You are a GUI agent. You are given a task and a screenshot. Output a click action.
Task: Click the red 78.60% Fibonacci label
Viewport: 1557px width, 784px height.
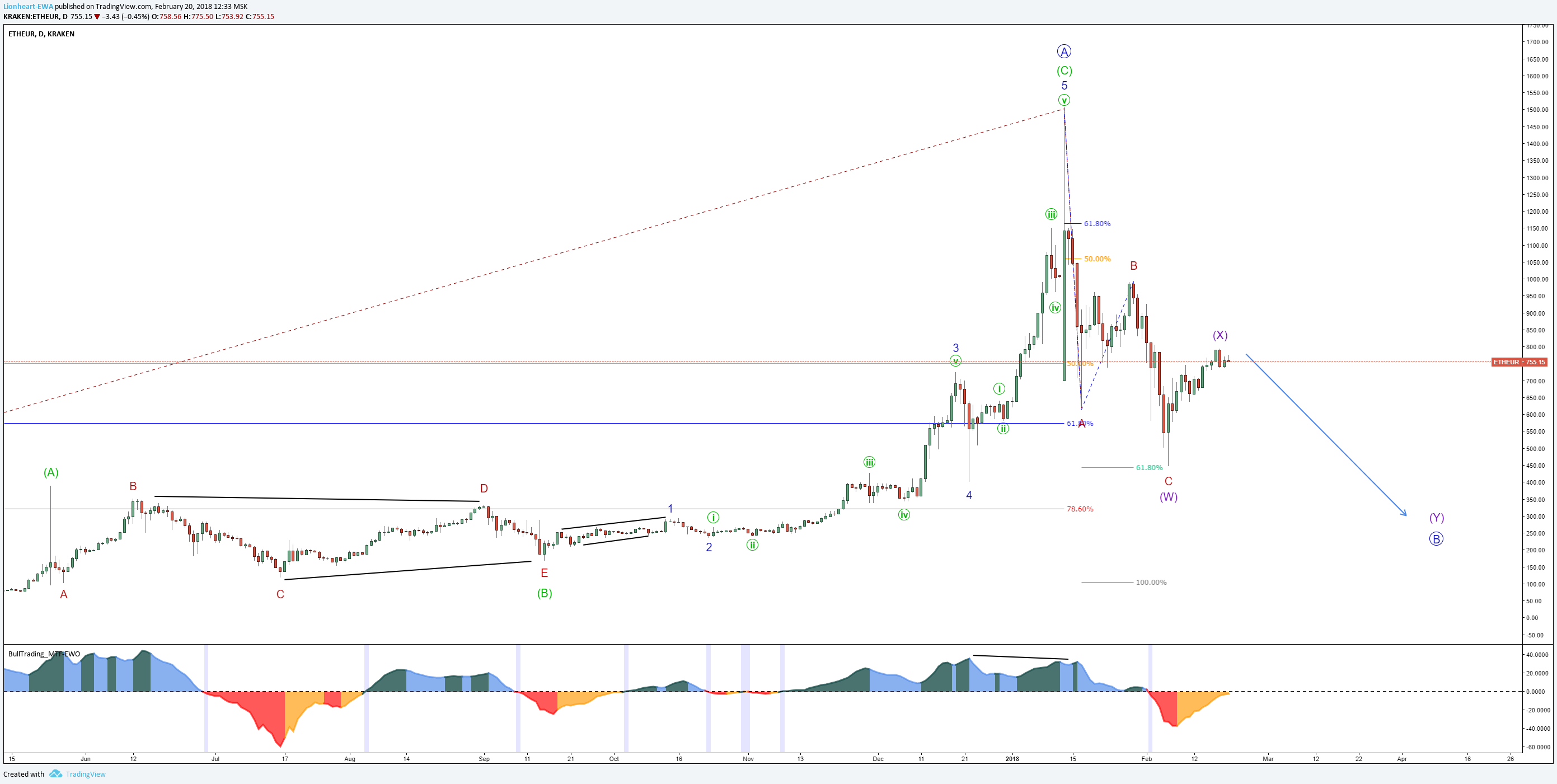point(1080,509)
